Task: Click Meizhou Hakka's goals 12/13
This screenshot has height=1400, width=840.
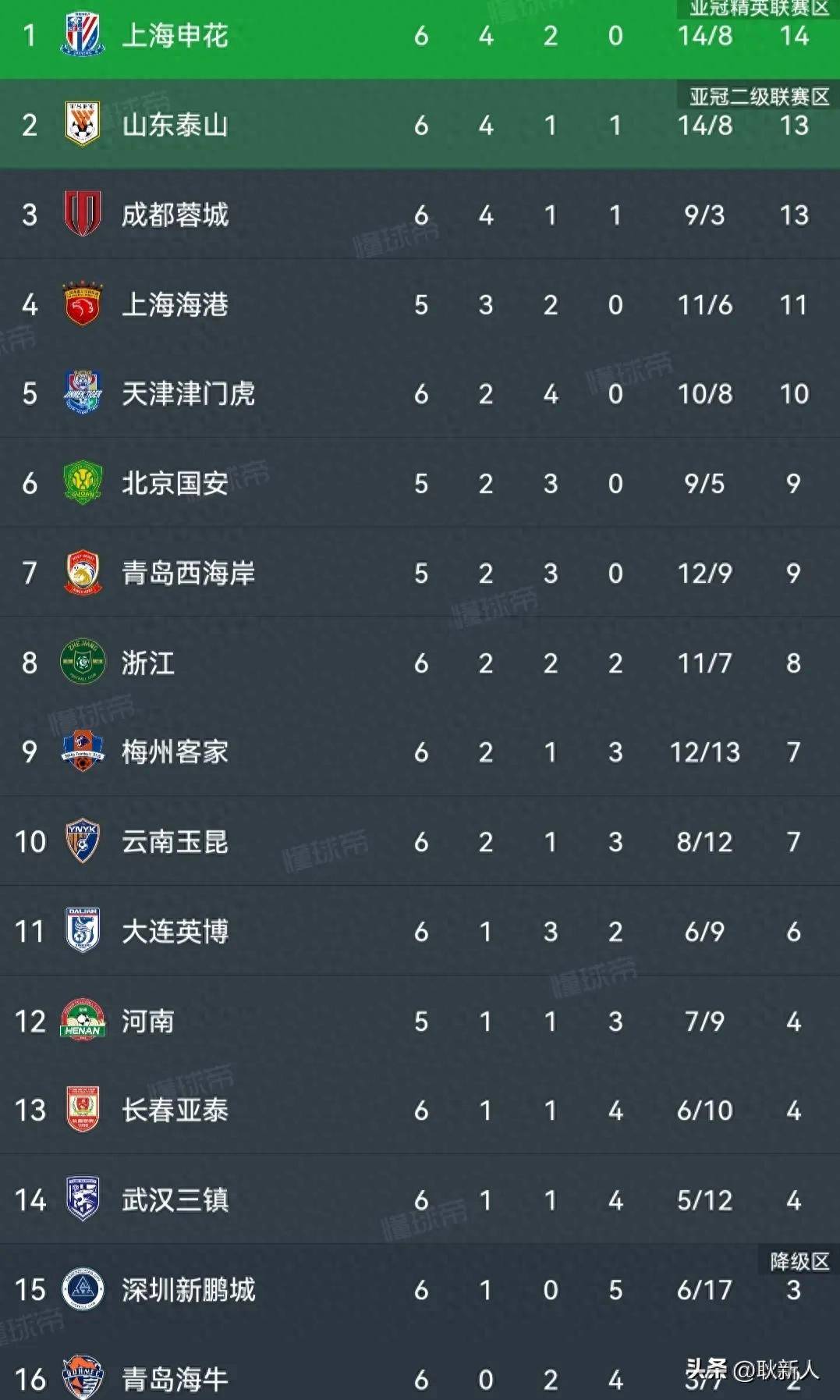Action: pos(704,752)
